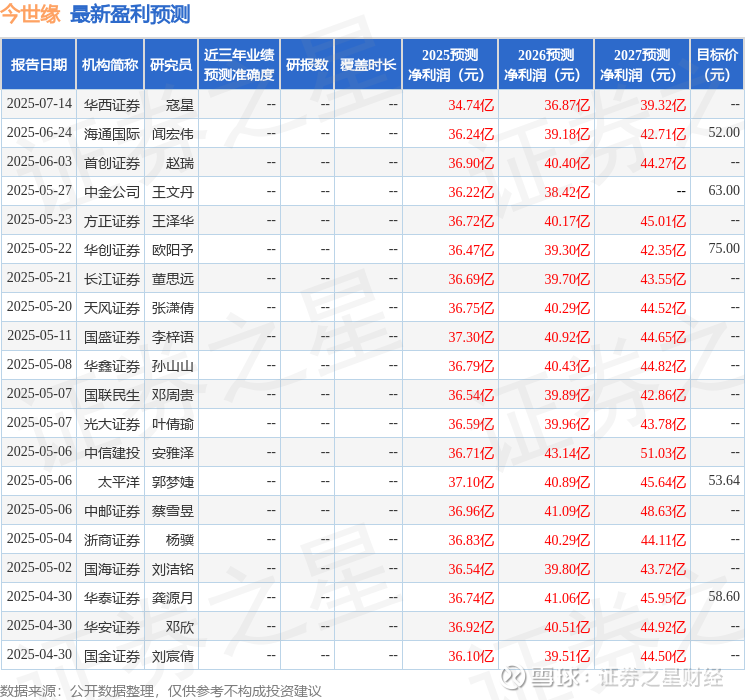
Task: Click the 海通国际 institution cell
Action: coord(112,134)
